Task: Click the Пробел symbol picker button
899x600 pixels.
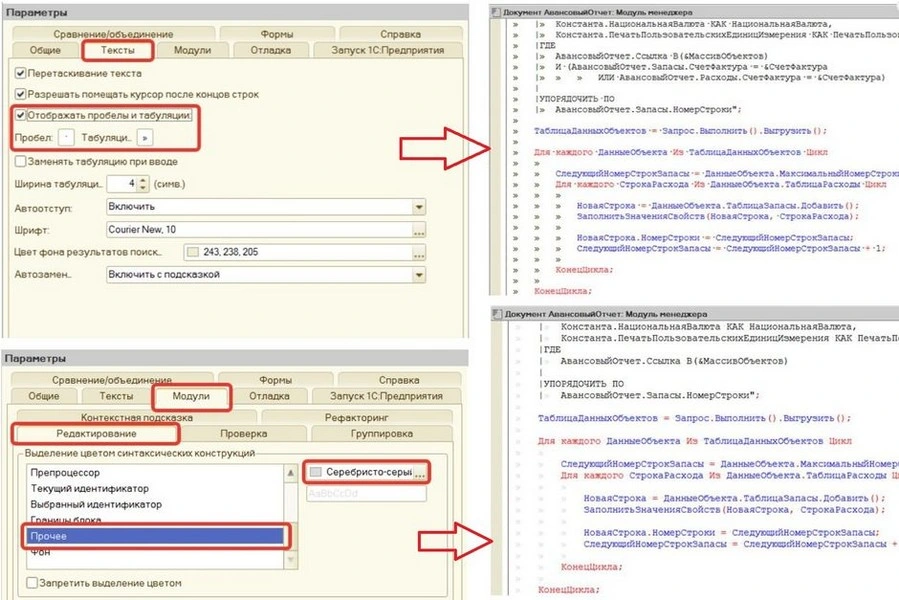Action: [x=66, y=137]
